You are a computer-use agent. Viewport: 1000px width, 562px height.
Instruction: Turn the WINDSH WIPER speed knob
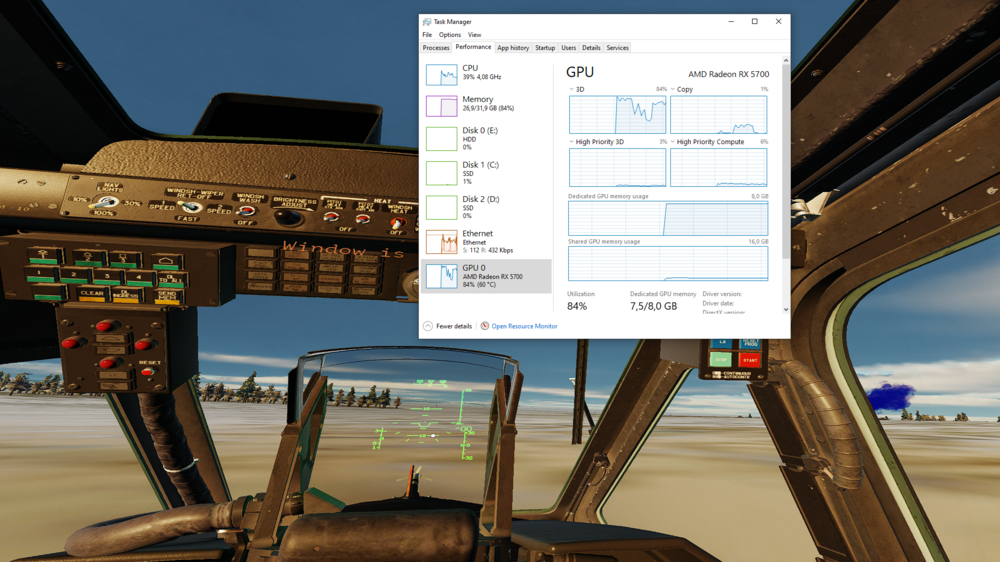(189, 207)
